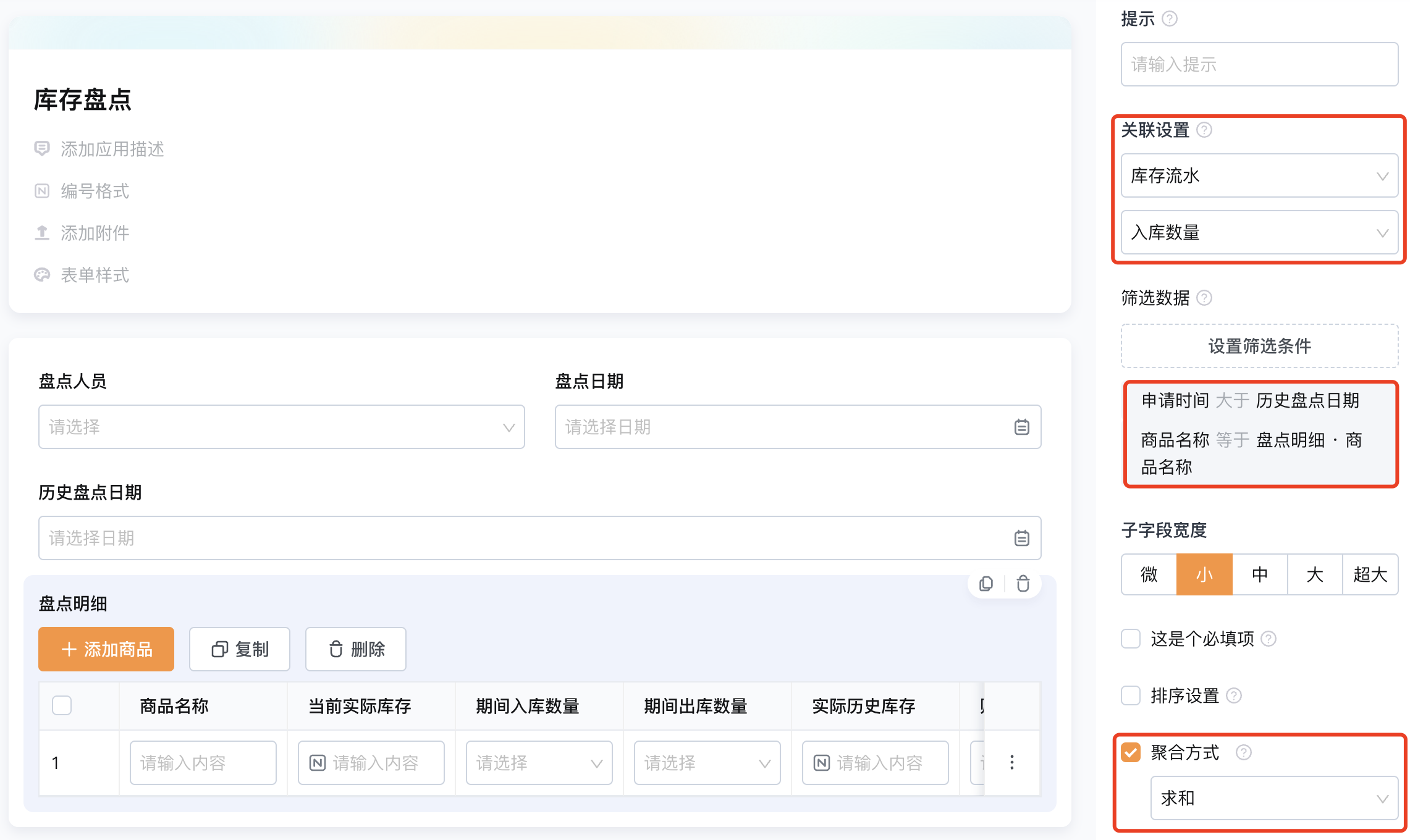The height and width of the screenshot is (840, 1410).
Task: Select 超大 sub-field width option
Action: tap(1370, 574)
